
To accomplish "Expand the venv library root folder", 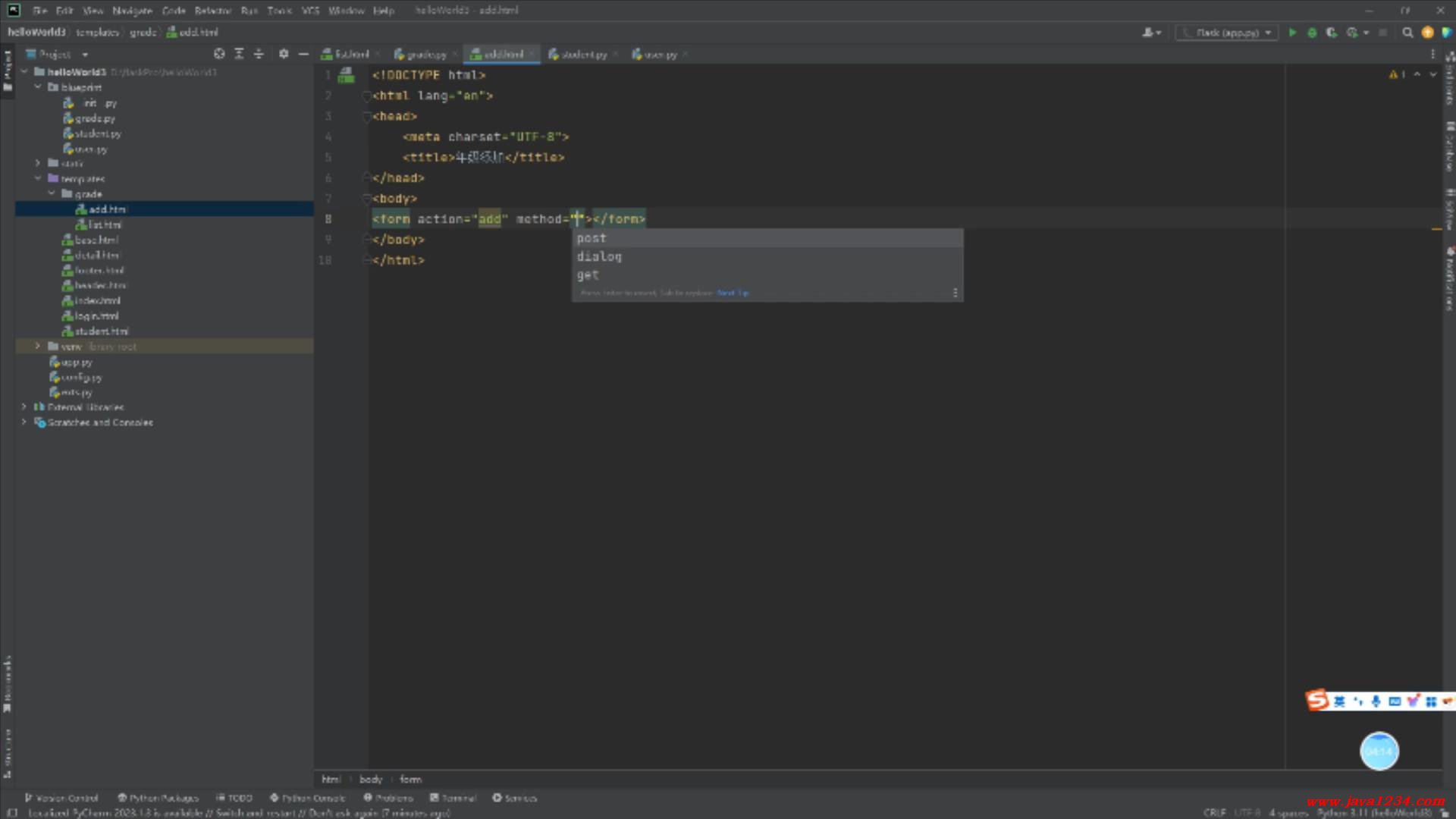I will [38, 347].
